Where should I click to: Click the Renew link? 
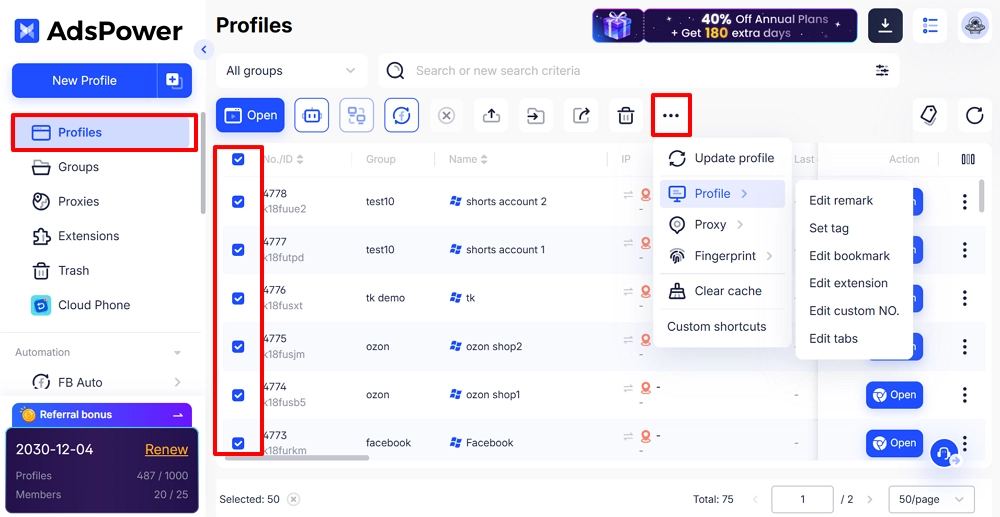[166, 449]
